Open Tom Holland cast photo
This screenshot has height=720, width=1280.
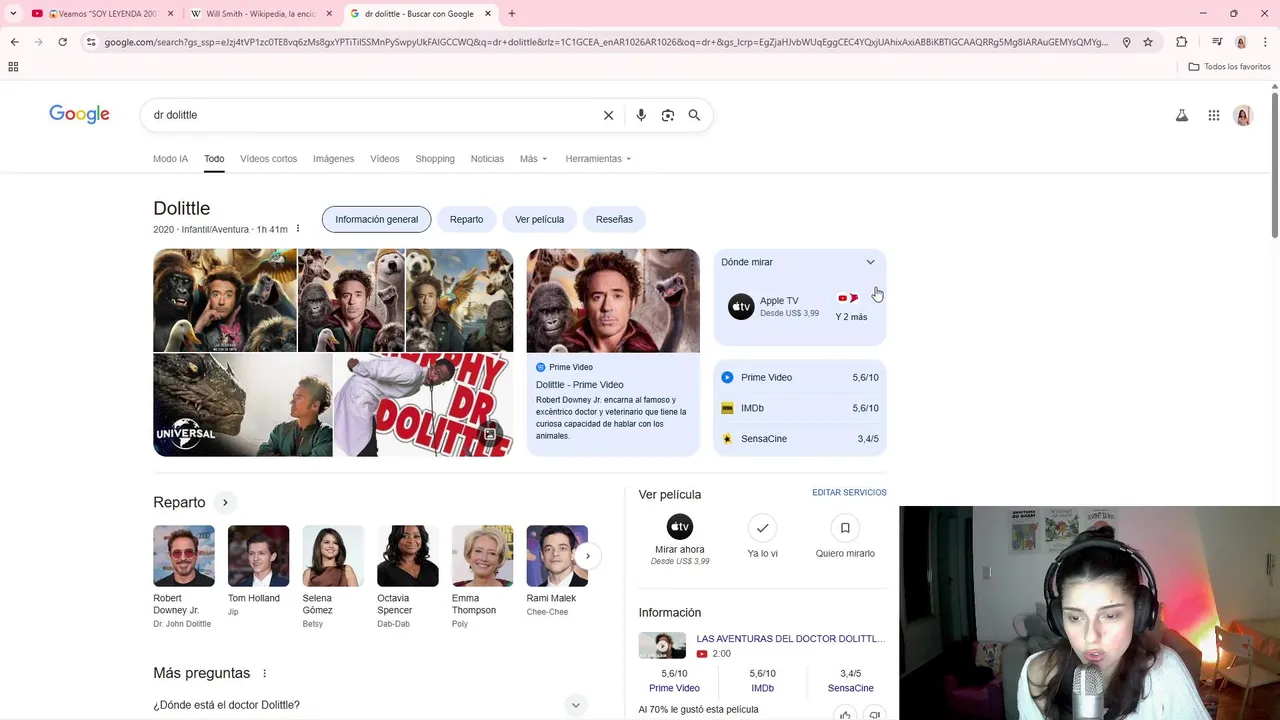point(258,556)
